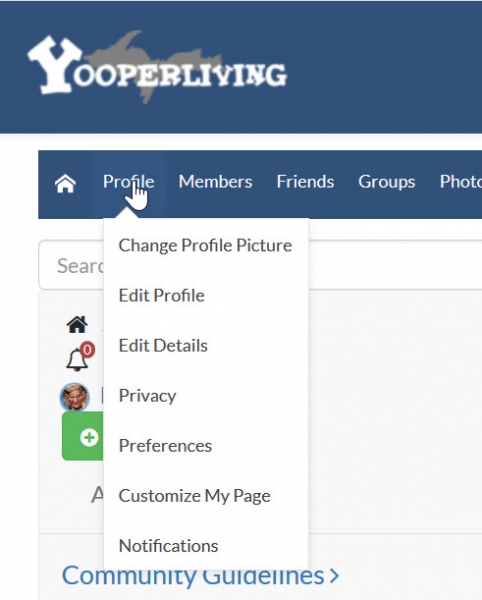Click into the Search input field
The height and width of the screenshot is (600, 482).
[260, 265]
